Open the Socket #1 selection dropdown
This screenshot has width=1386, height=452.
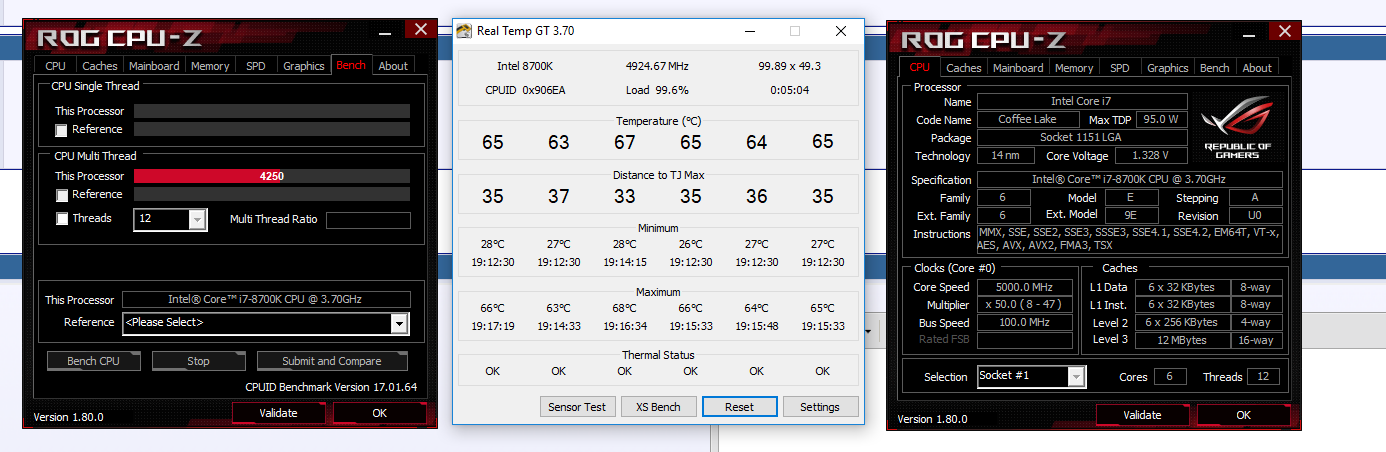(x=1076, y=377)
